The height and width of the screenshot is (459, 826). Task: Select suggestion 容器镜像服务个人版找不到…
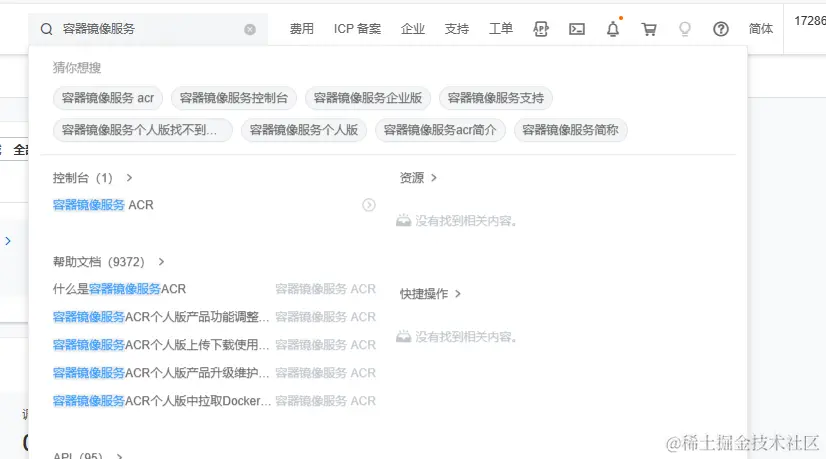pos(143,130)
